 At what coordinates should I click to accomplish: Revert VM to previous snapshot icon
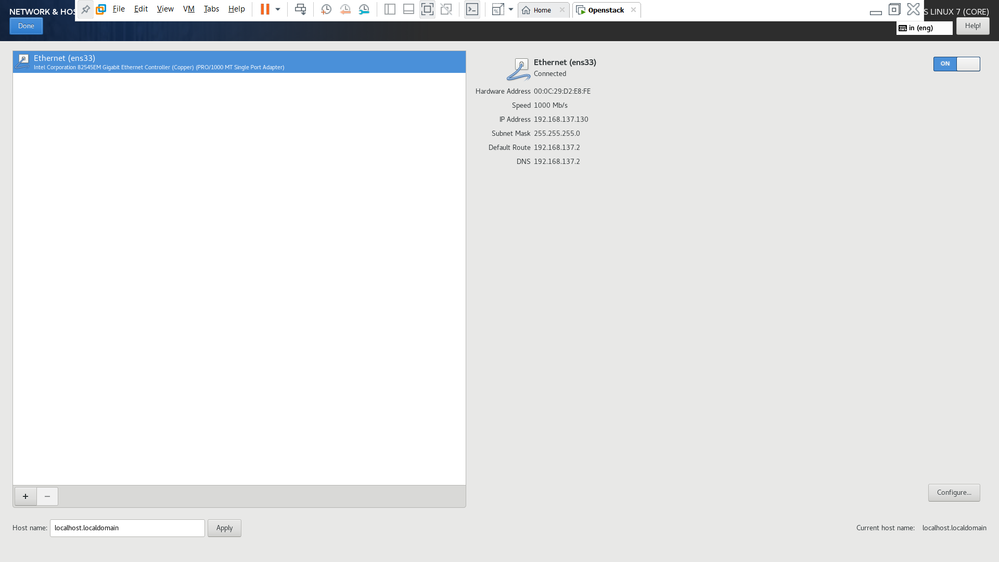coord(345,9)
